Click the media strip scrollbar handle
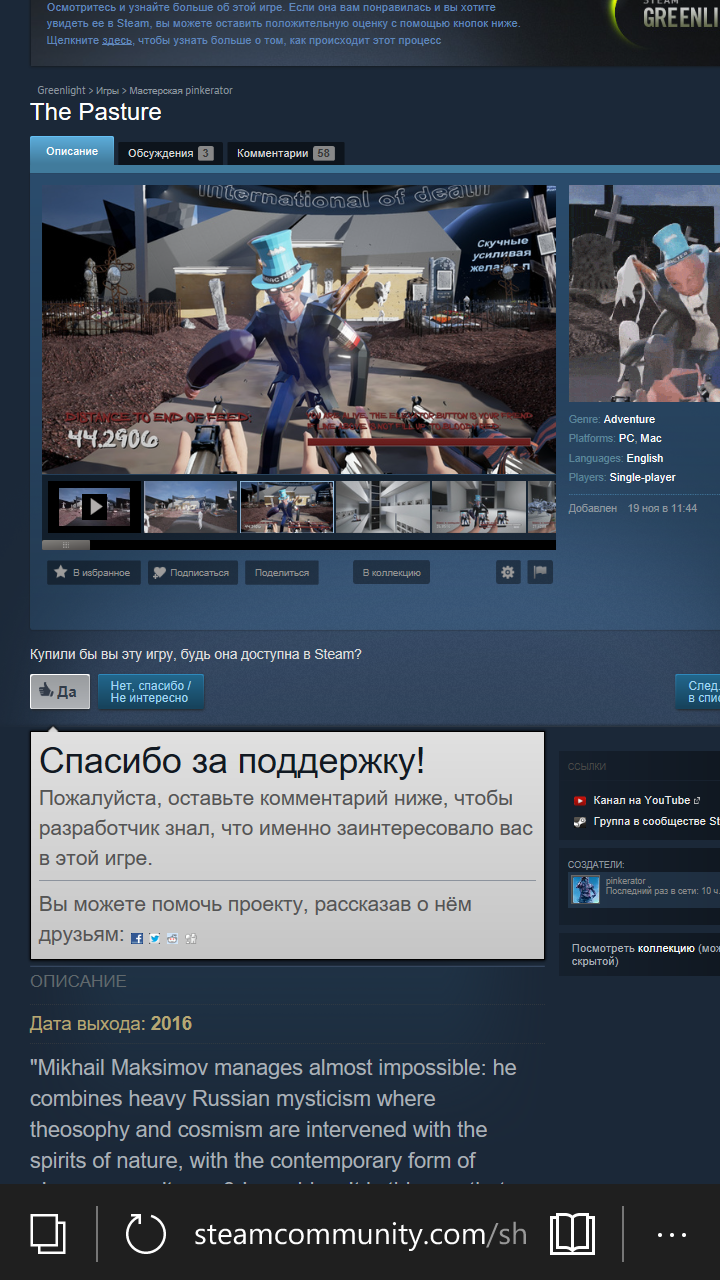This screenshot has height=1280, width=720. point(66,545)
